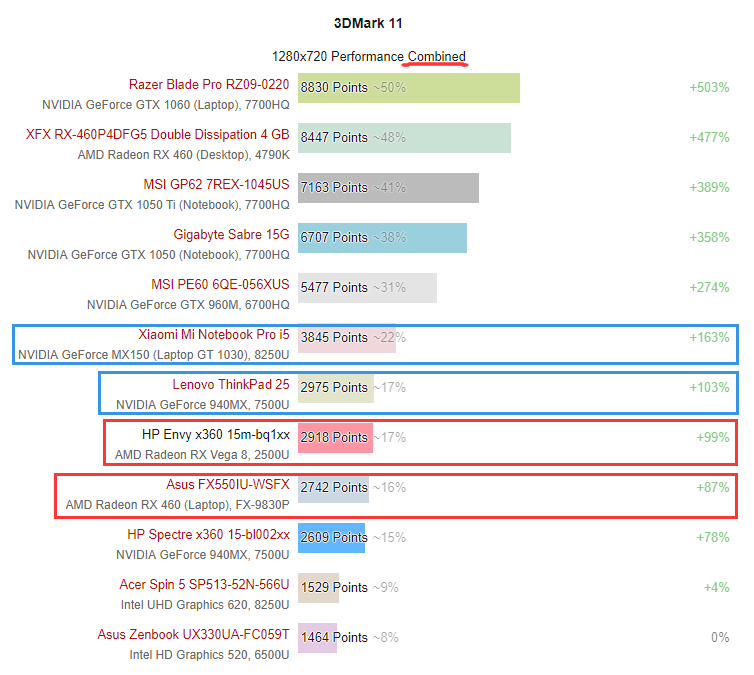Open the Acer Spin 5 SP513-52N-566U link
The image size is (754, 675).
[204, 585]
